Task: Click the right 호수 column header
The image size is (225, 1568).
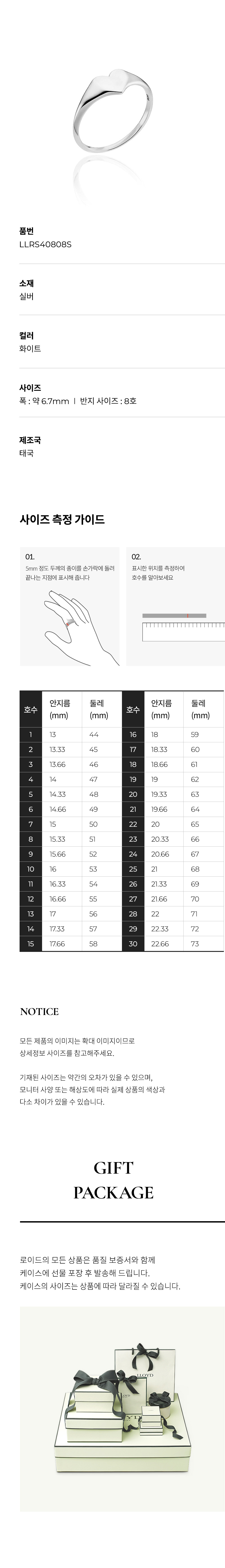Action: (x=133, y=710)
